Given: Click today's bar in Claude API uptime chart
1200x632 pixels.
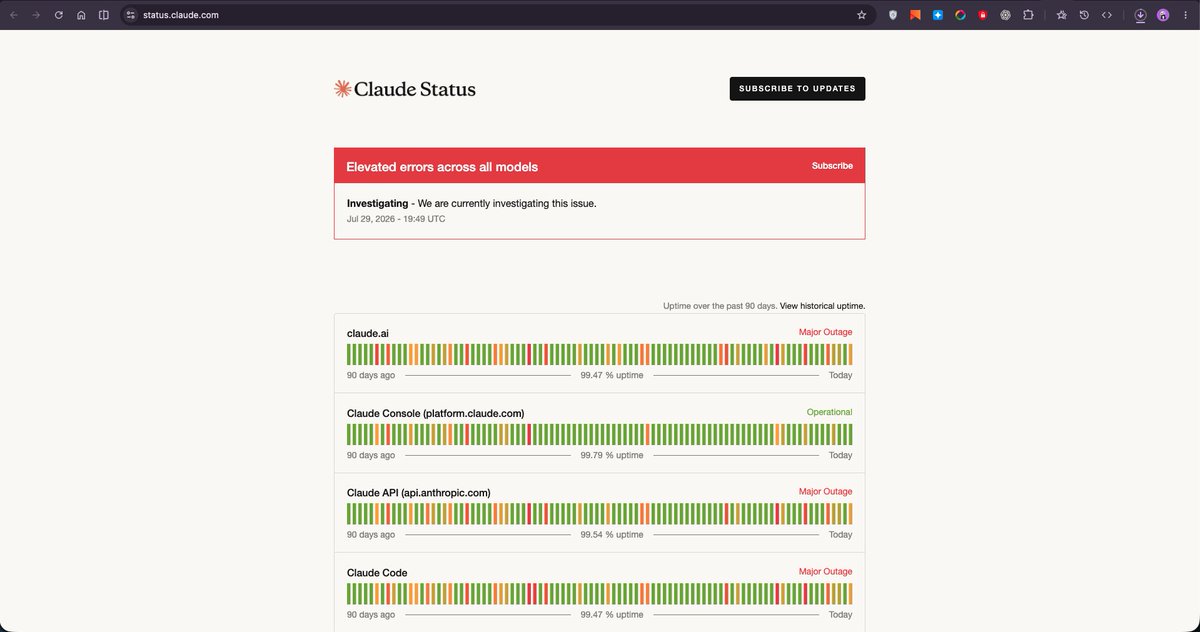Looking at the screenshot, I should pyautogui.click(x=850, y=514).
